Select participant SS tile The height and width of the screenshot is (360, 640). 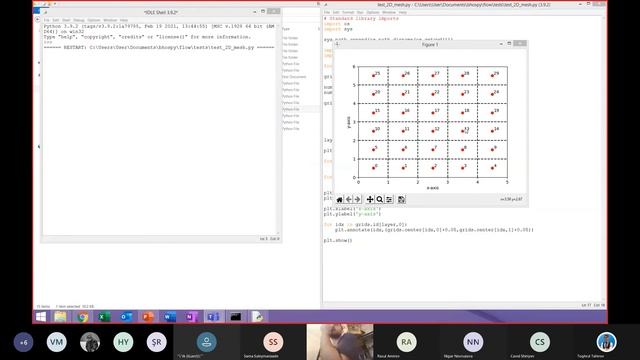coord(273,342)
